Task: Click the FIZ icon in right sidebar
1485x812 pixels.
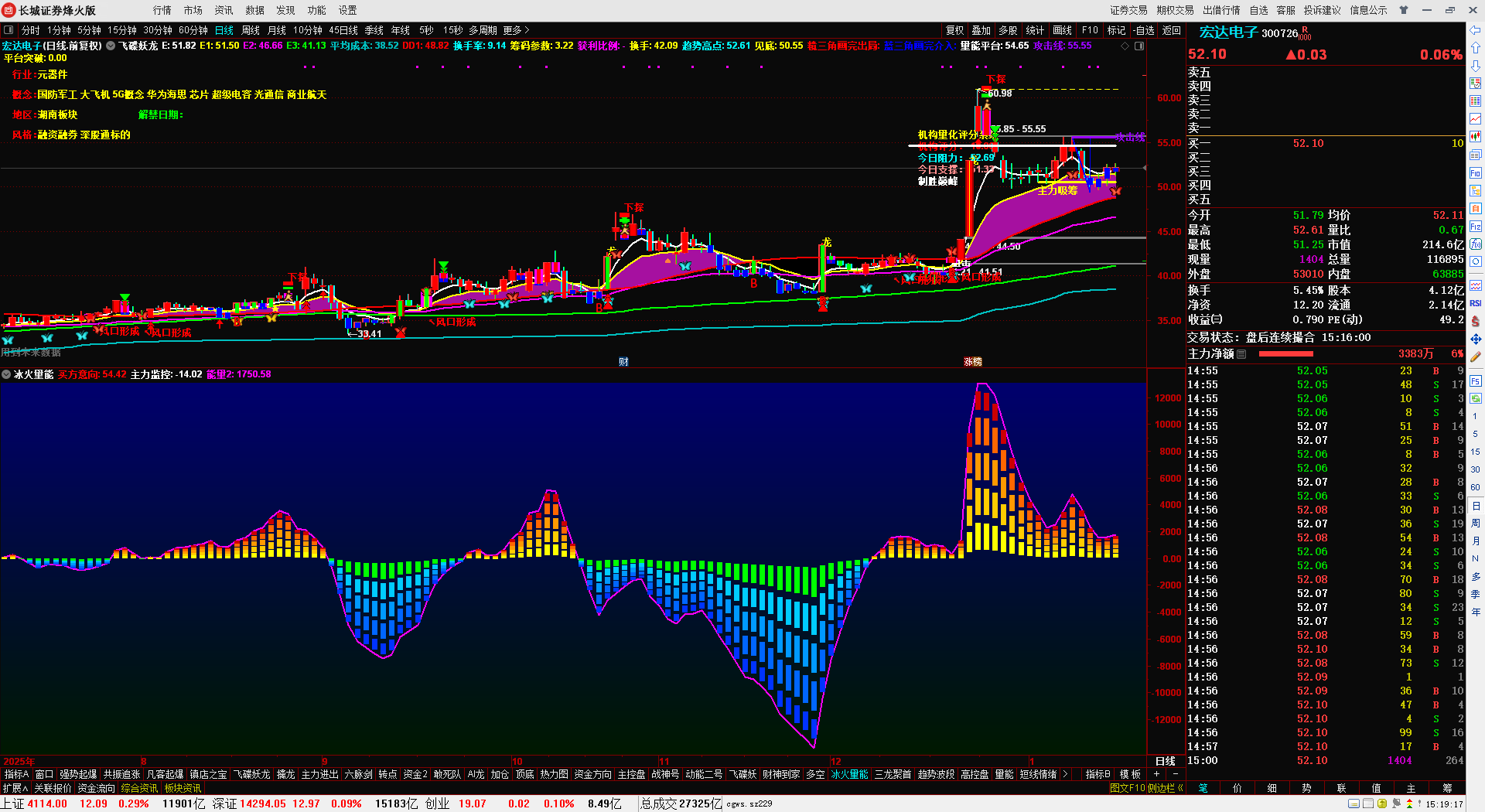Action: pos(1476,227)
